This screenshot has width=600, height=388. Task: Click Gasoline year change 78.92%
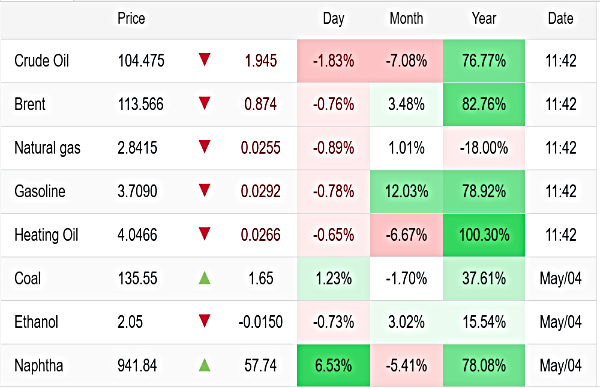tap(484, 191)
